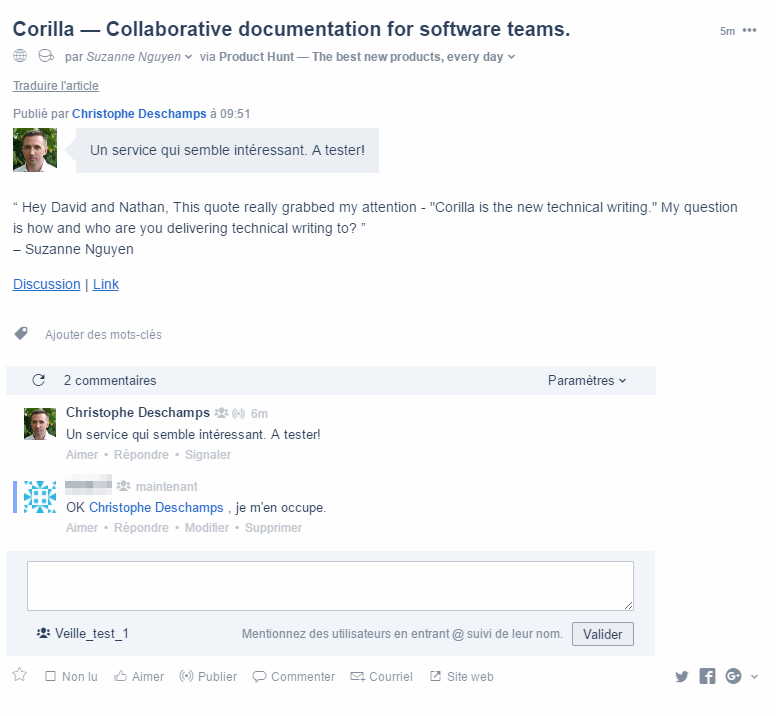Click the tag icon beside Ajouter des mots-clés
Viewport: 776px width, 716px height.
pyautogui.click(x=21, y=334)
